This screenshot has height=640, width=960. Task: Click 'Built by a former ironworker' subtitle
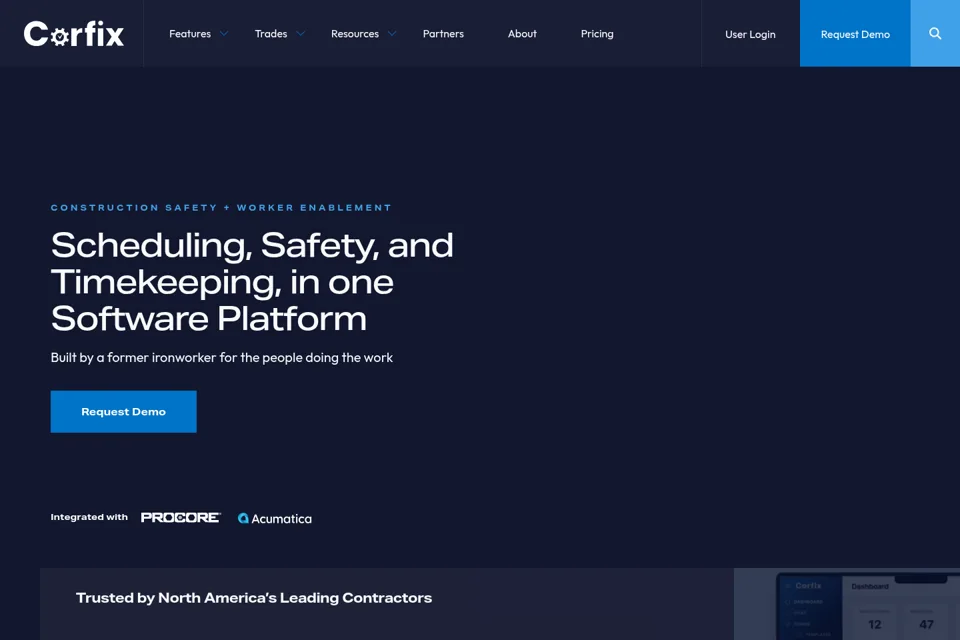[222, 358]
